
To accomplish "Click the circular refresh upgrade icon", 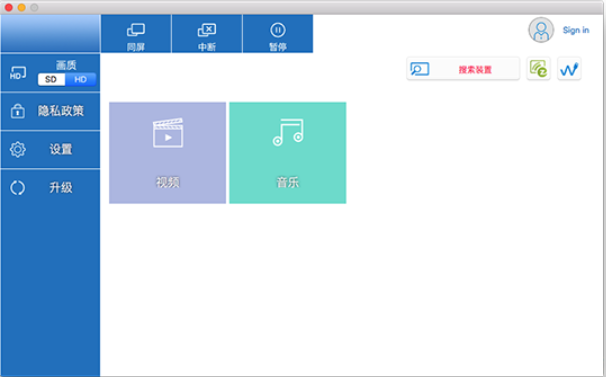I will point(18,188).
